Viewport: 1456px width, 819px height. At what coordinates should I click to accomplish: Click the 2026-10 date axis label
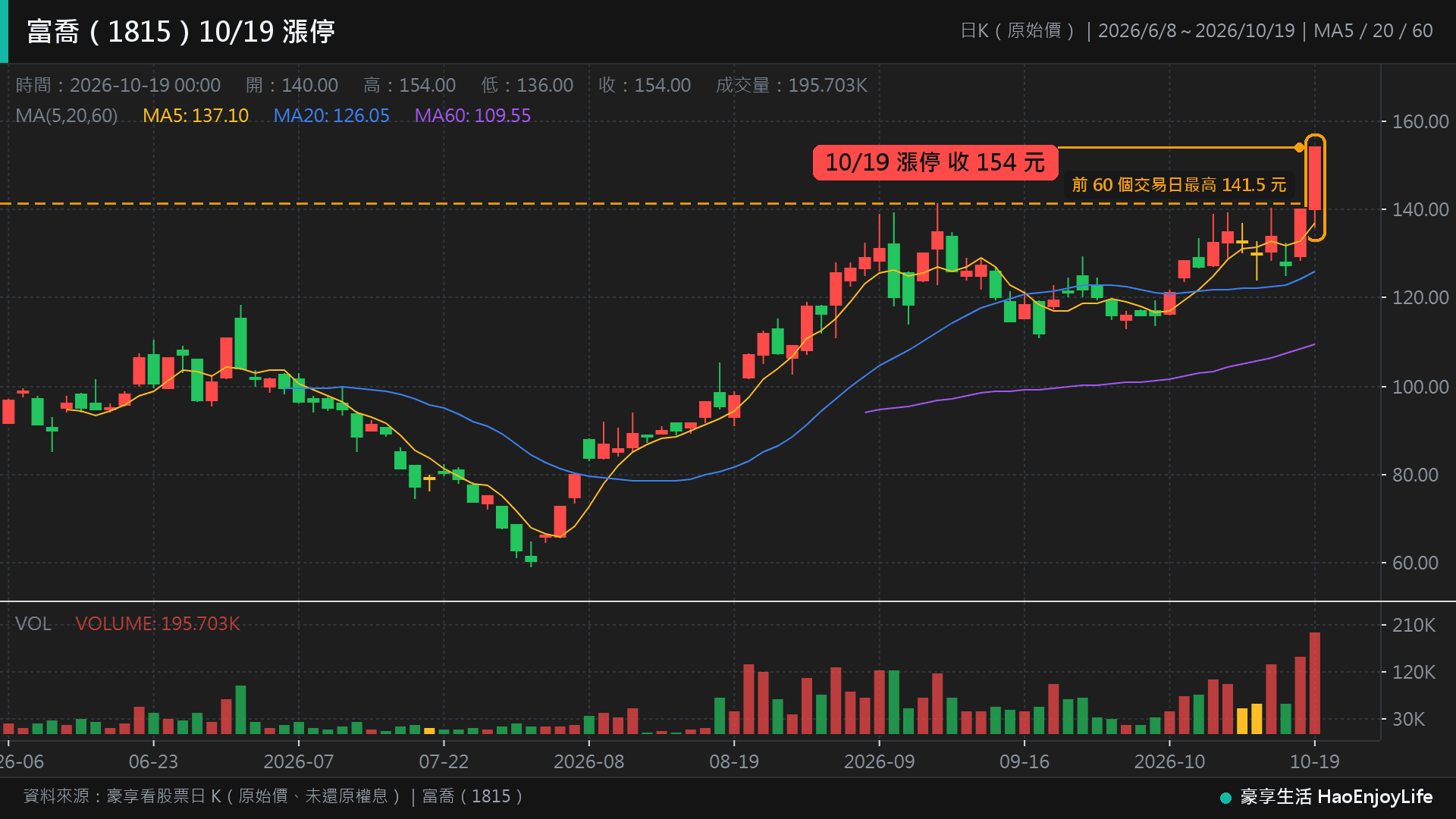click(1169, 761)
